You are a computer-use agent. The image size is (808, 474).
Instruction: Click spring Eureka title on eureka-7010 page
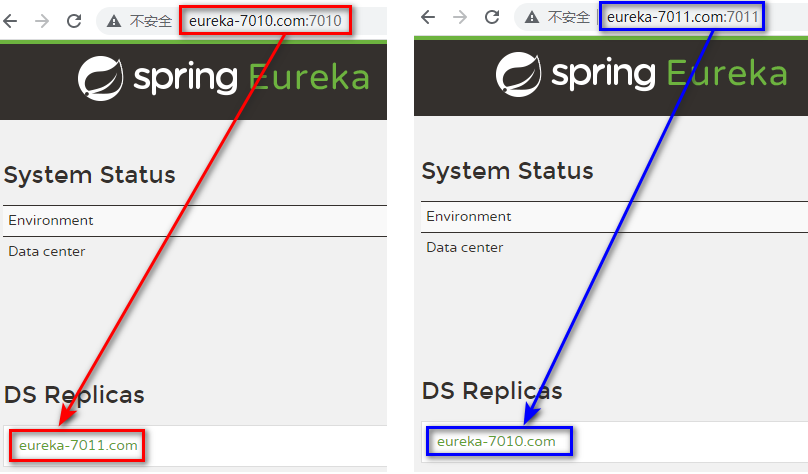(251, 78)
